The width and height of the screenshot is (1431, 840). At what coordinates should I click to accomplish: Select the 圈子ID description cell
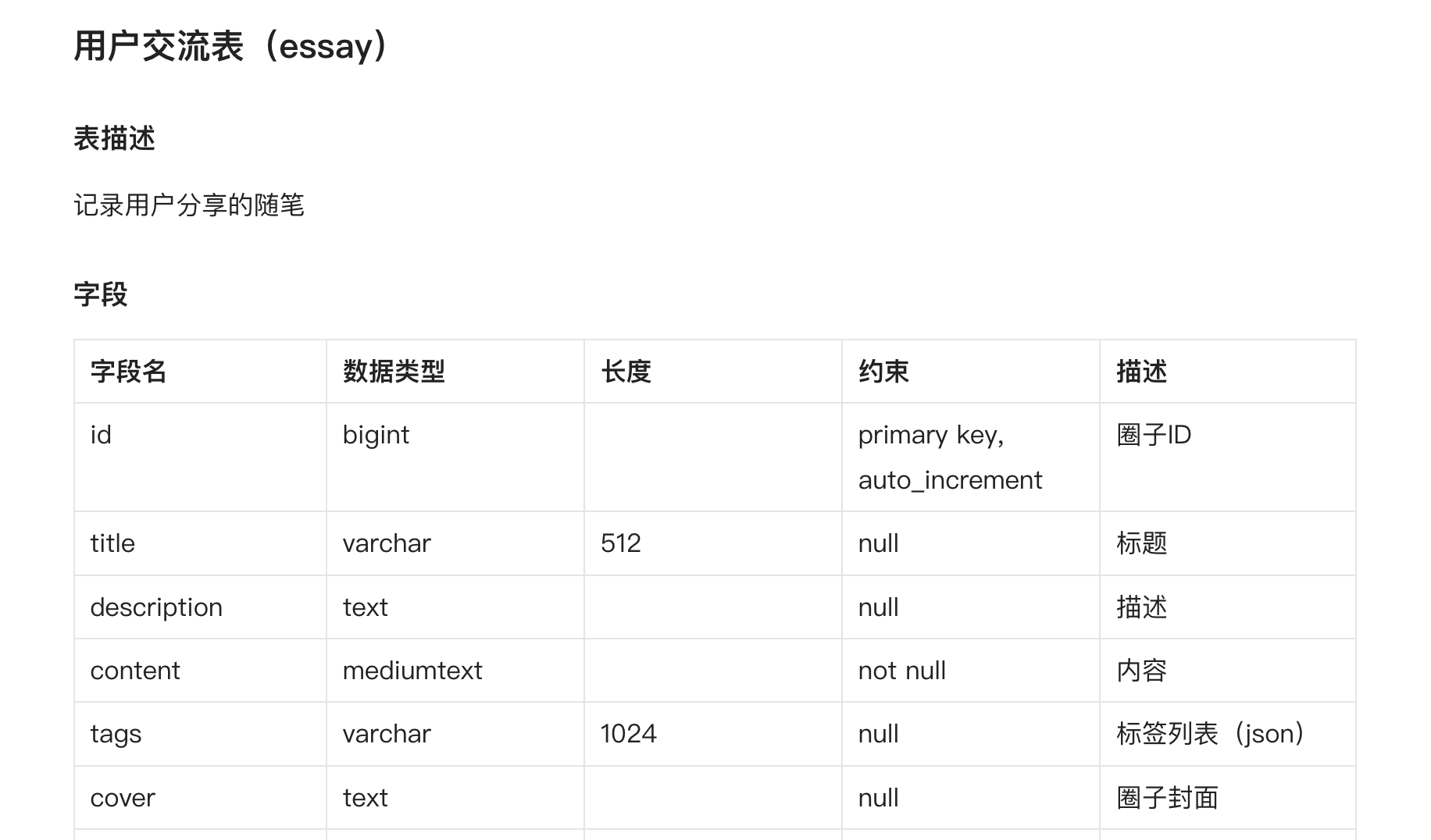(x=1154, y=435)
